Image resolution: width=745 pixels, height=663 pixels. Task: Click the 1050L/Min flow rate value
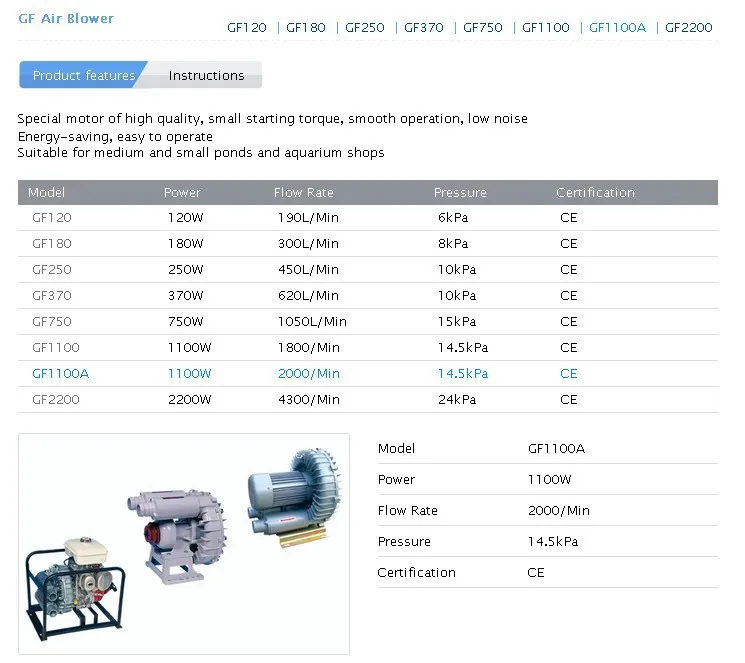click(x=312, y=322)
